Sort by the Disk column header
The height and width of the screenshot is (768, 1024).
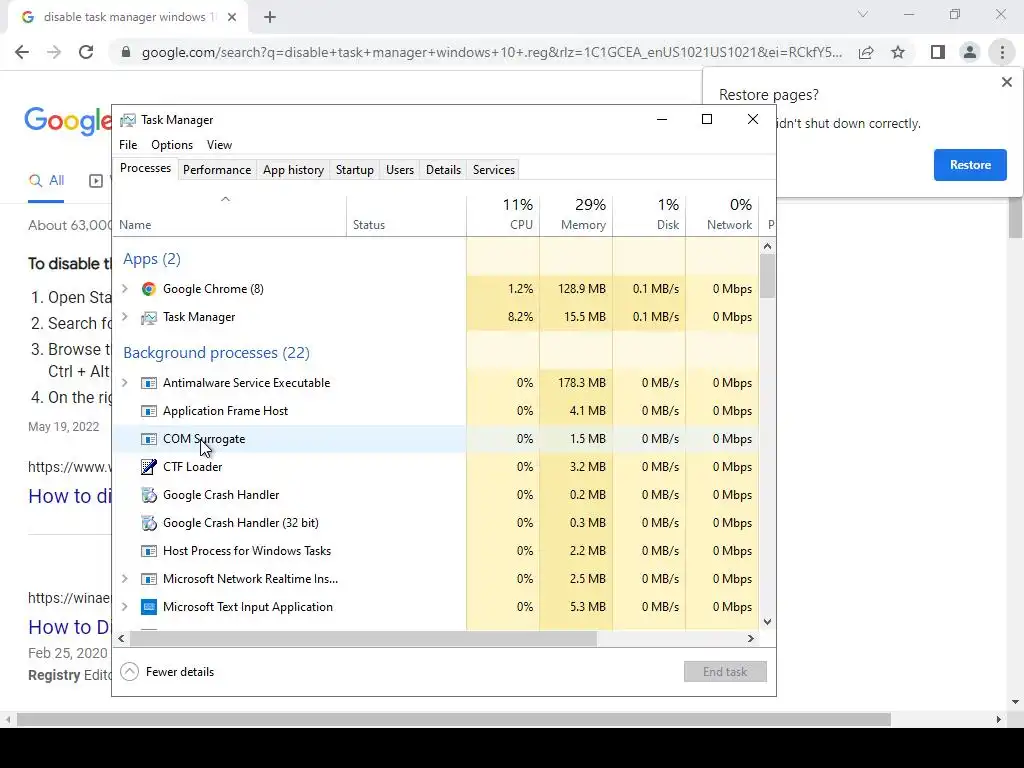650,215
